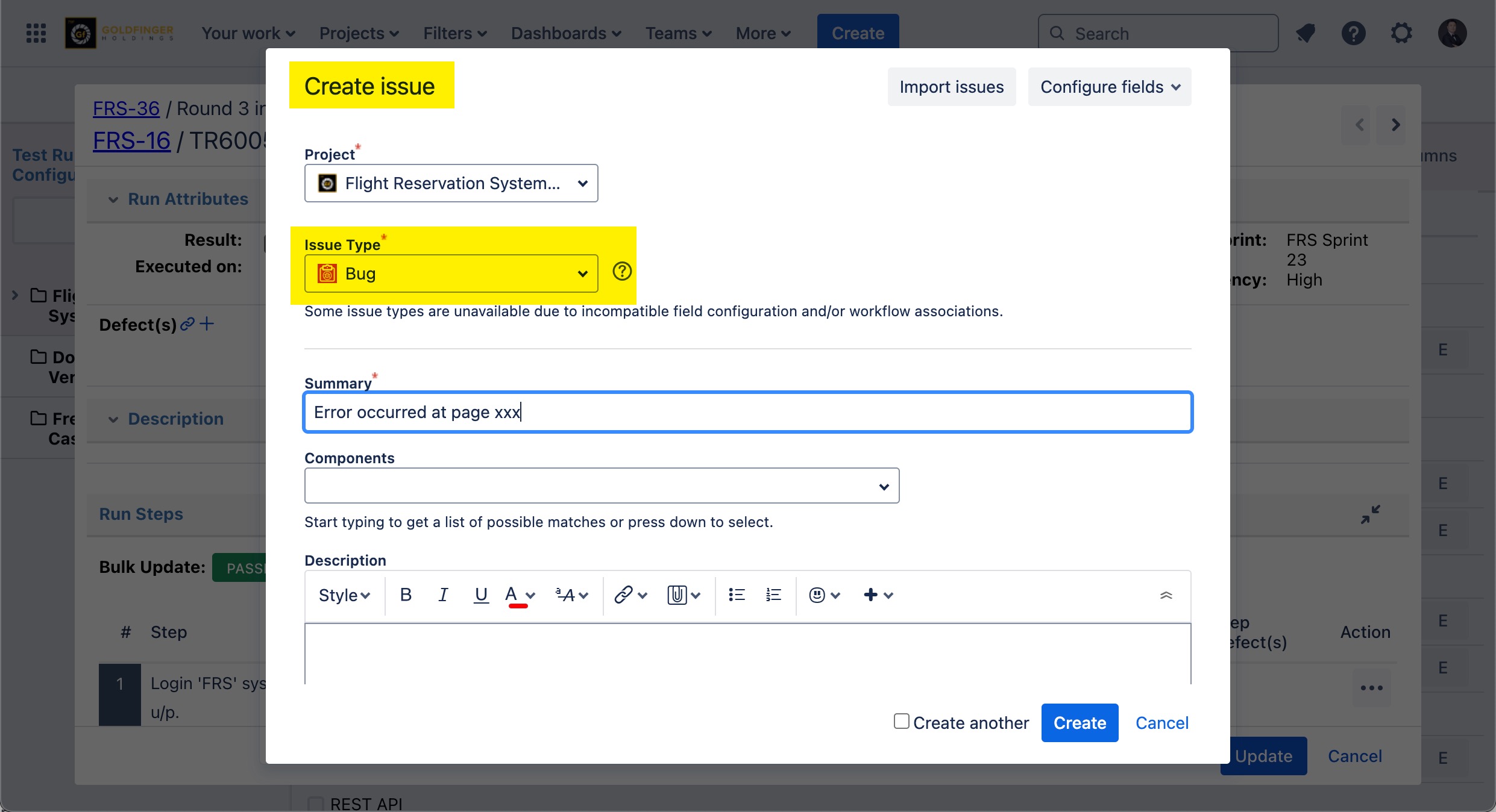Open the Issue Type Bug dropdown
The height and width of the screenshot is (812, 1496).
(x=451, y=273)
